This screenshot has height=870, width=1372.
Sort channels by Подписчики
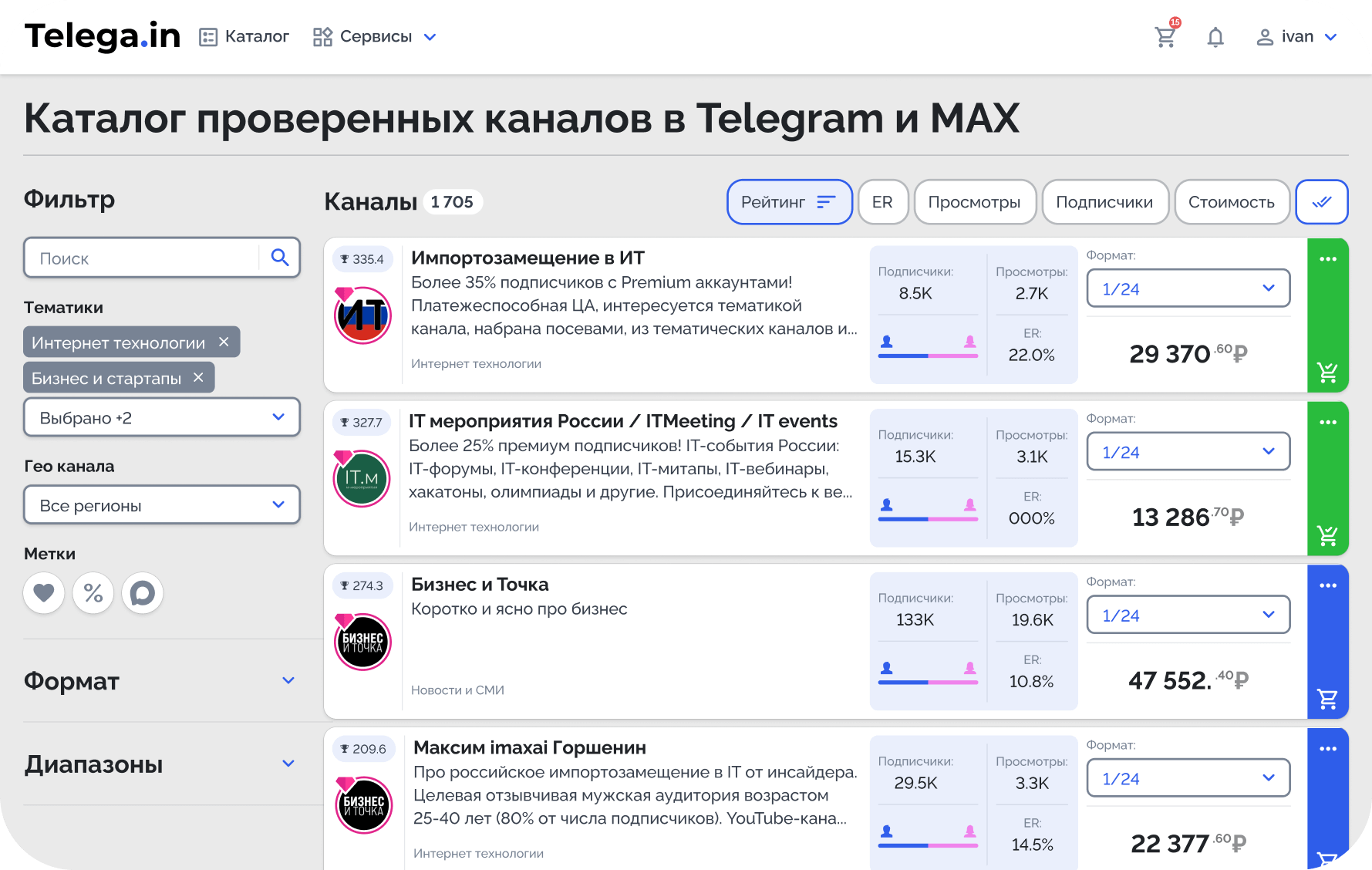(x=1105, y=202)
